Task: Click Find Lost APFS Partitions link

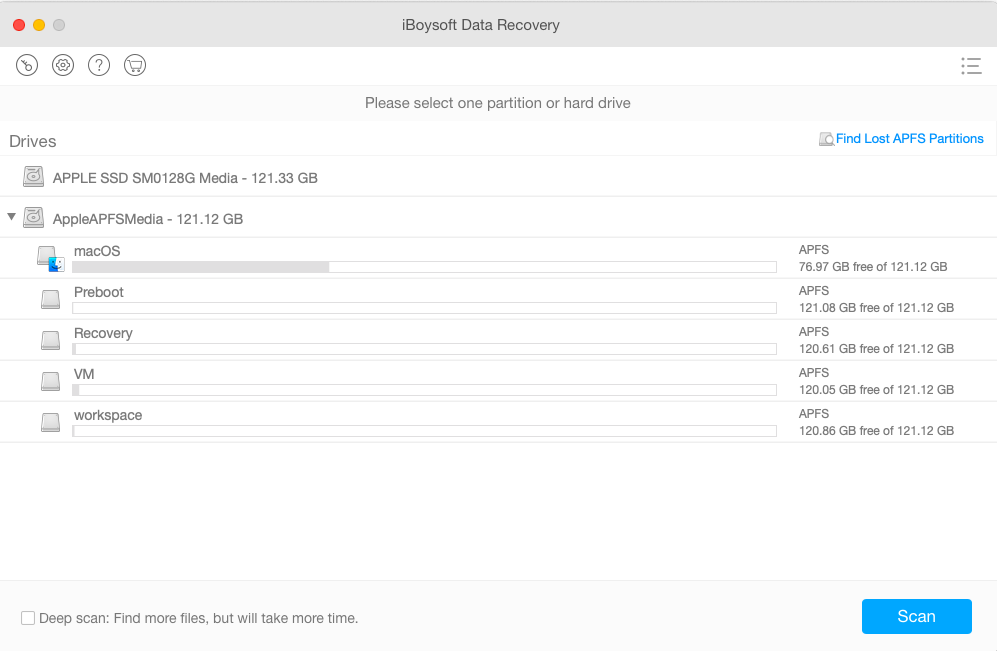Action: click(909, 139)
